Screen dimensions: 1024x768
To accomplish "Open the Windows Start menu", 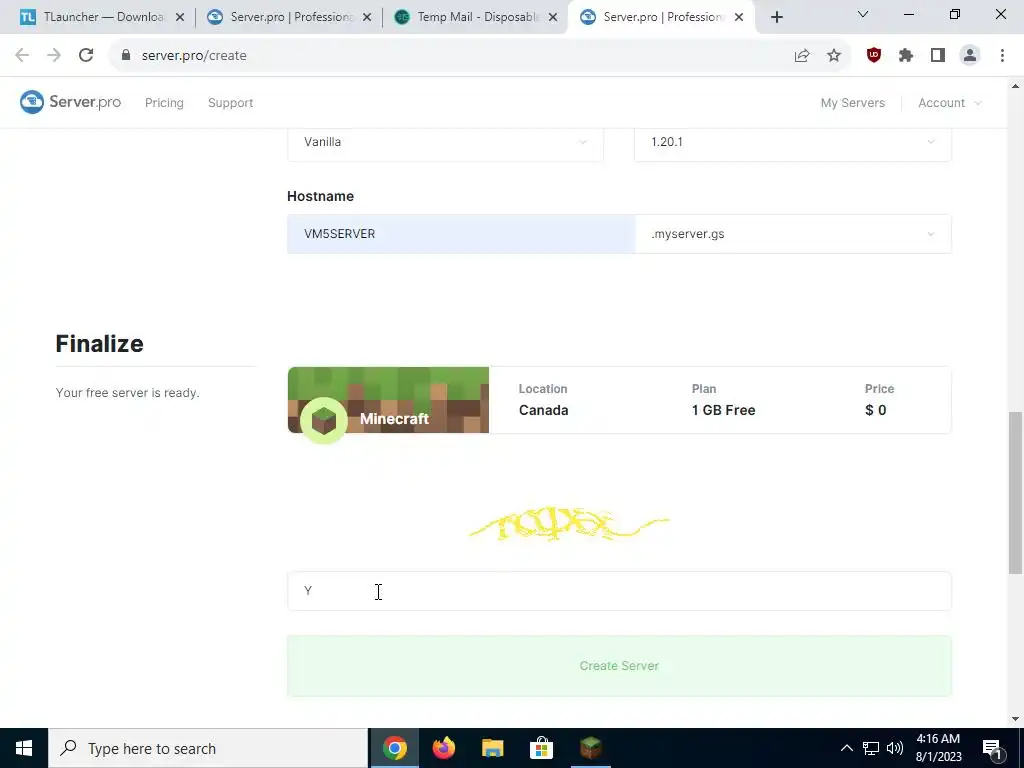I will coord(24,748).
